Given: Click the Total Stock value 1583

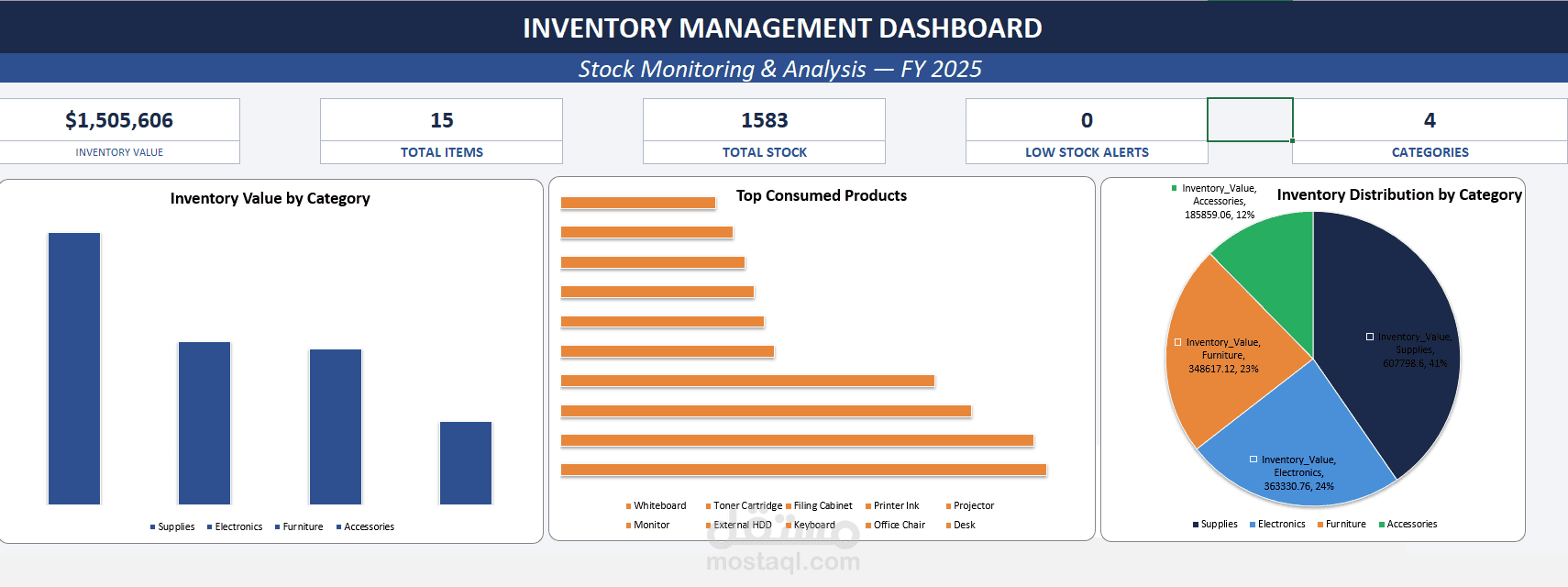Looking at the screenshot, I should [x=764, y=121].
